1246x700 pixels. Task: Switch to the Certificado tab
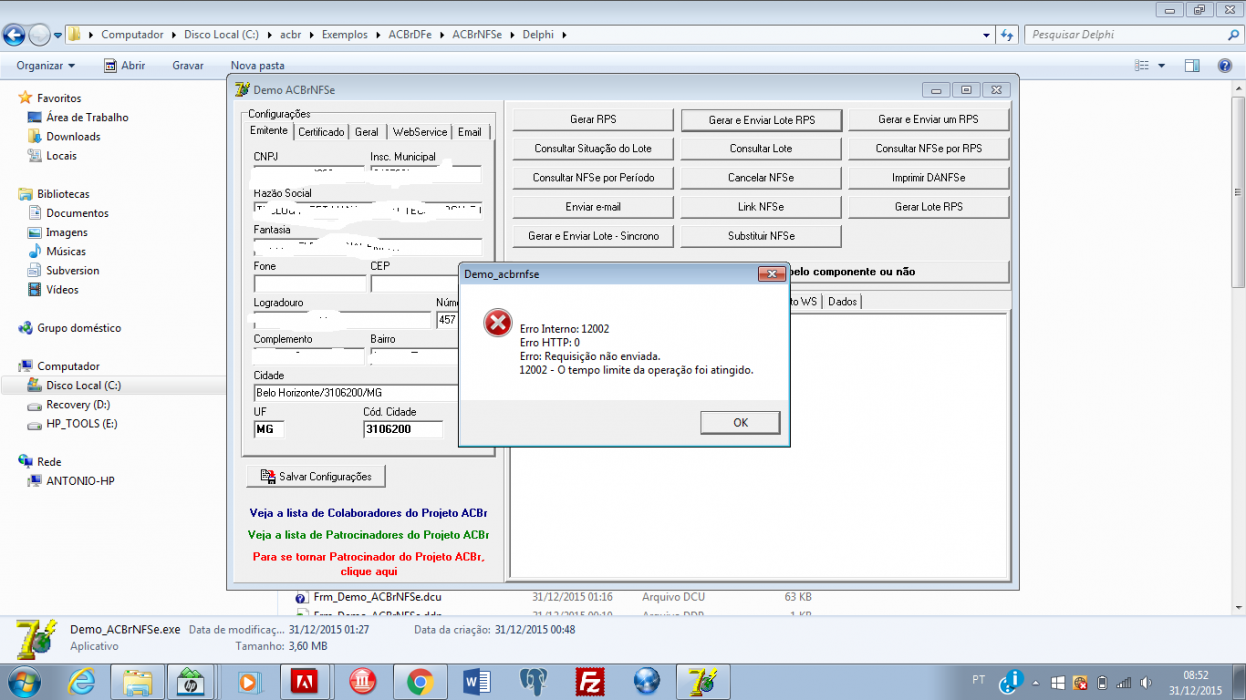pyautogui.click(x=321, y=132)
